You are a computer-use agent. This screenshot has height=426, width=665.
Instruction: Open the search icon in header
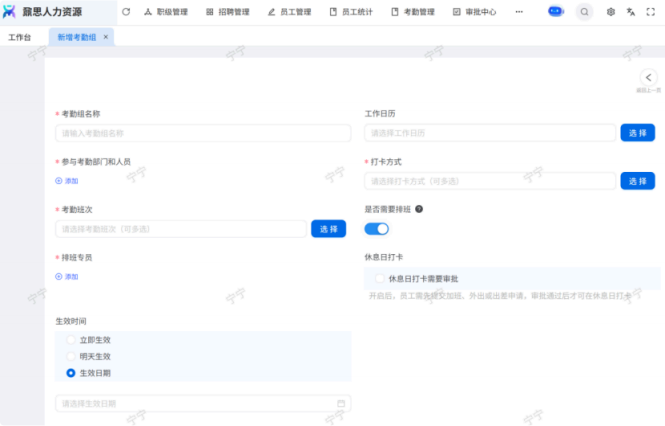(584, 12)
